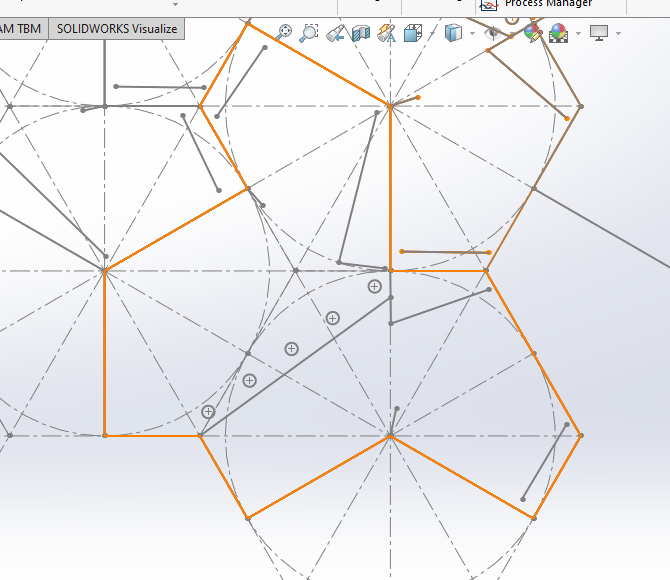
Task: Click the Process Manager button
Action: [547, 4]
